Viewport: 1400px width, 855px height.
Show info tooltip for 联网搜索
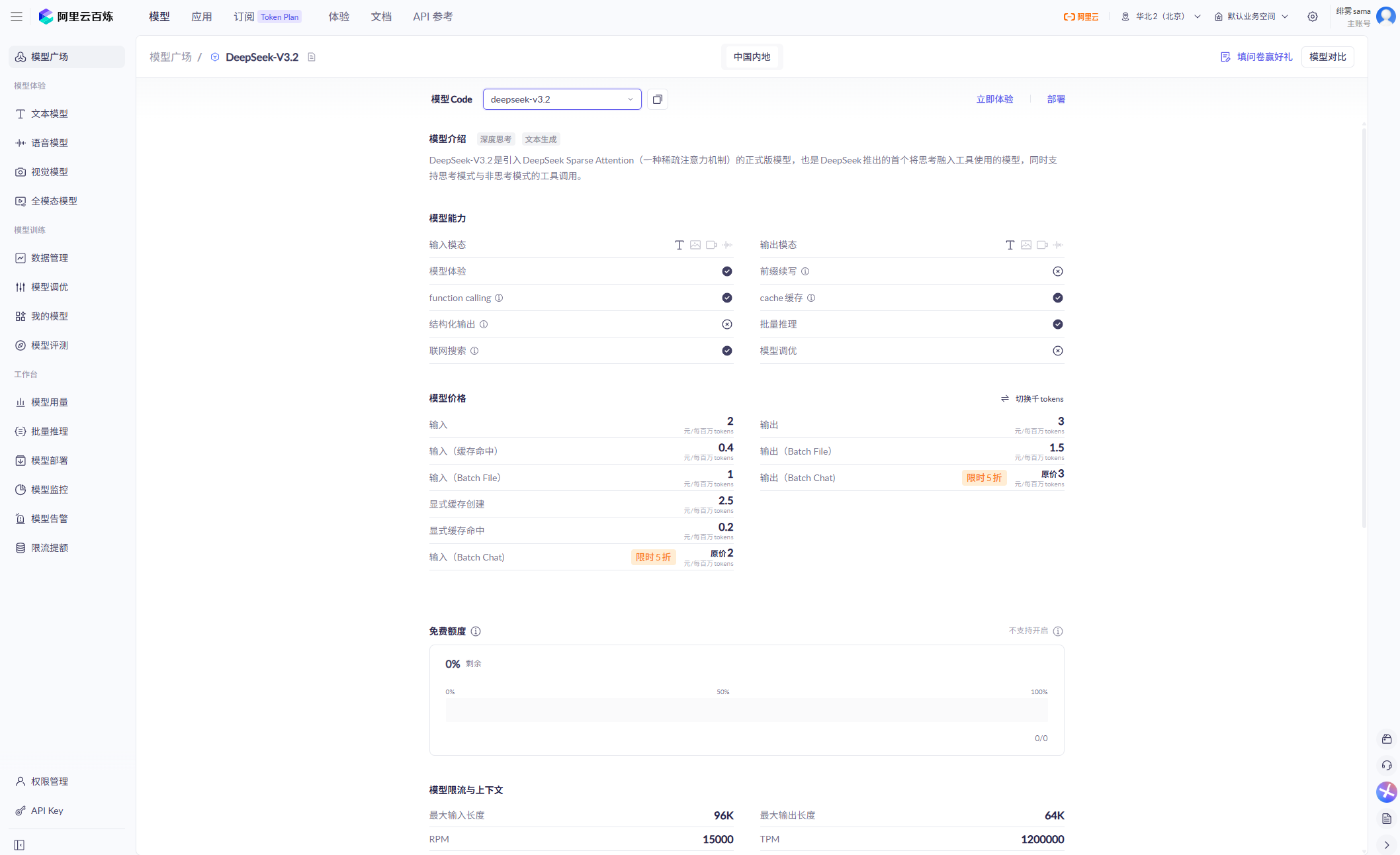474,351
